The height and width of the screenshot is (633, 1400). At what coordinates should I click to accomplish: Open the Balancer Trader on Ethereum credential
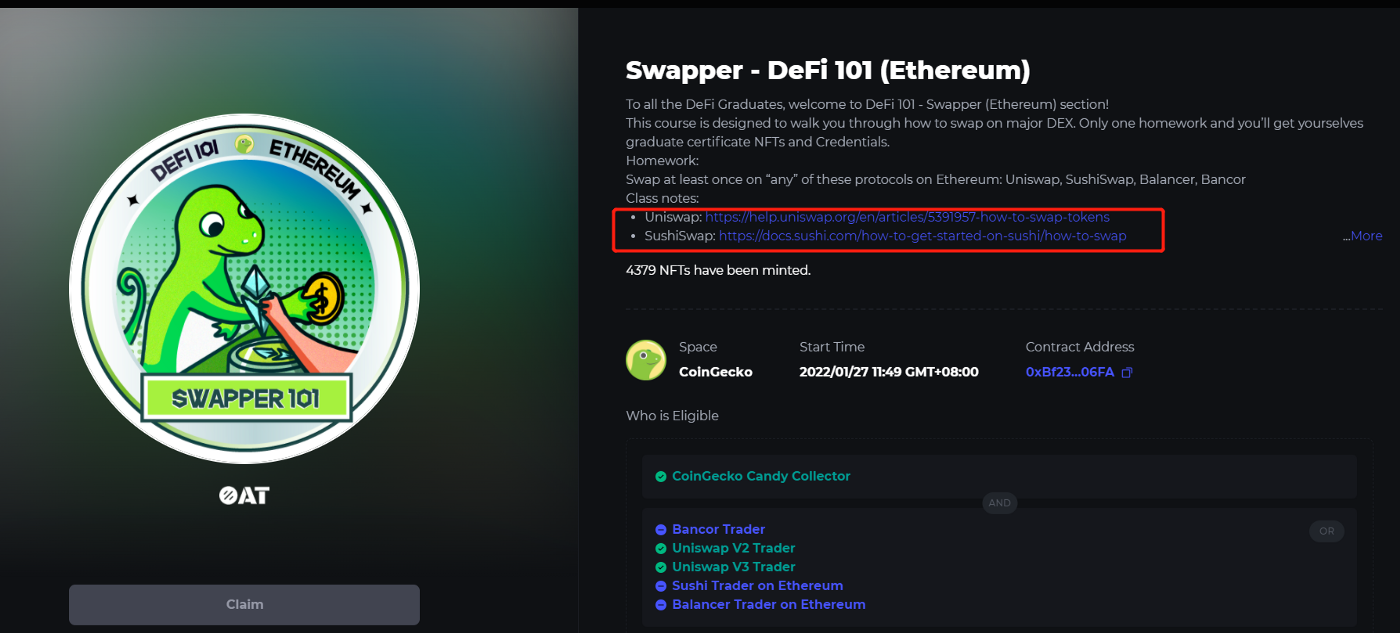point(768,604)
